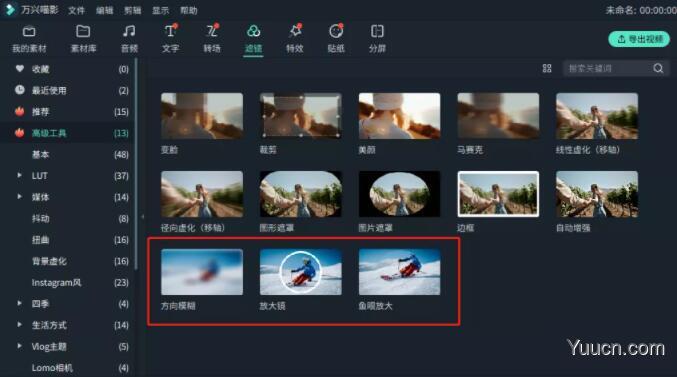Click the 导出视频 export button
Image resolution: width=677 pixels, height=377 pixels.
coord(639,39)
